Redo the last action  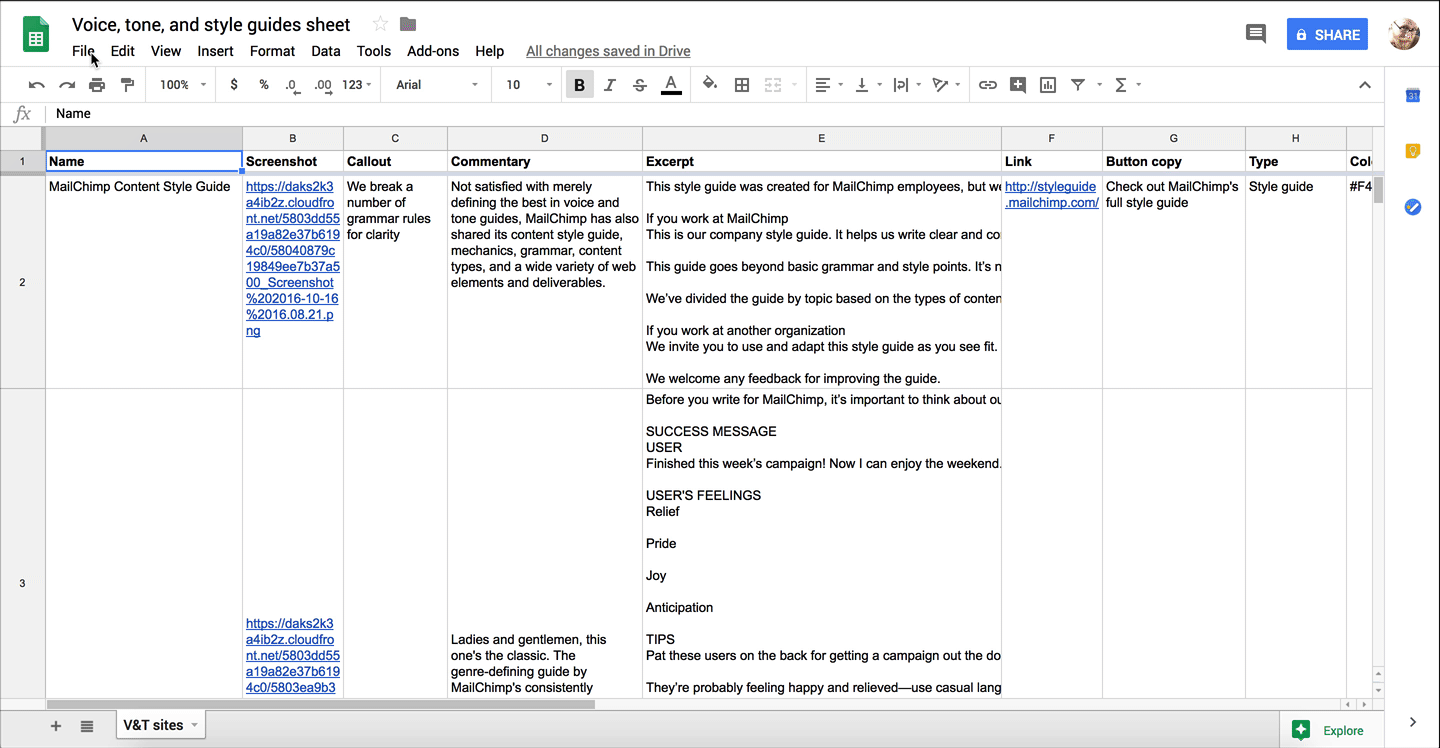[x=67, y=85]
